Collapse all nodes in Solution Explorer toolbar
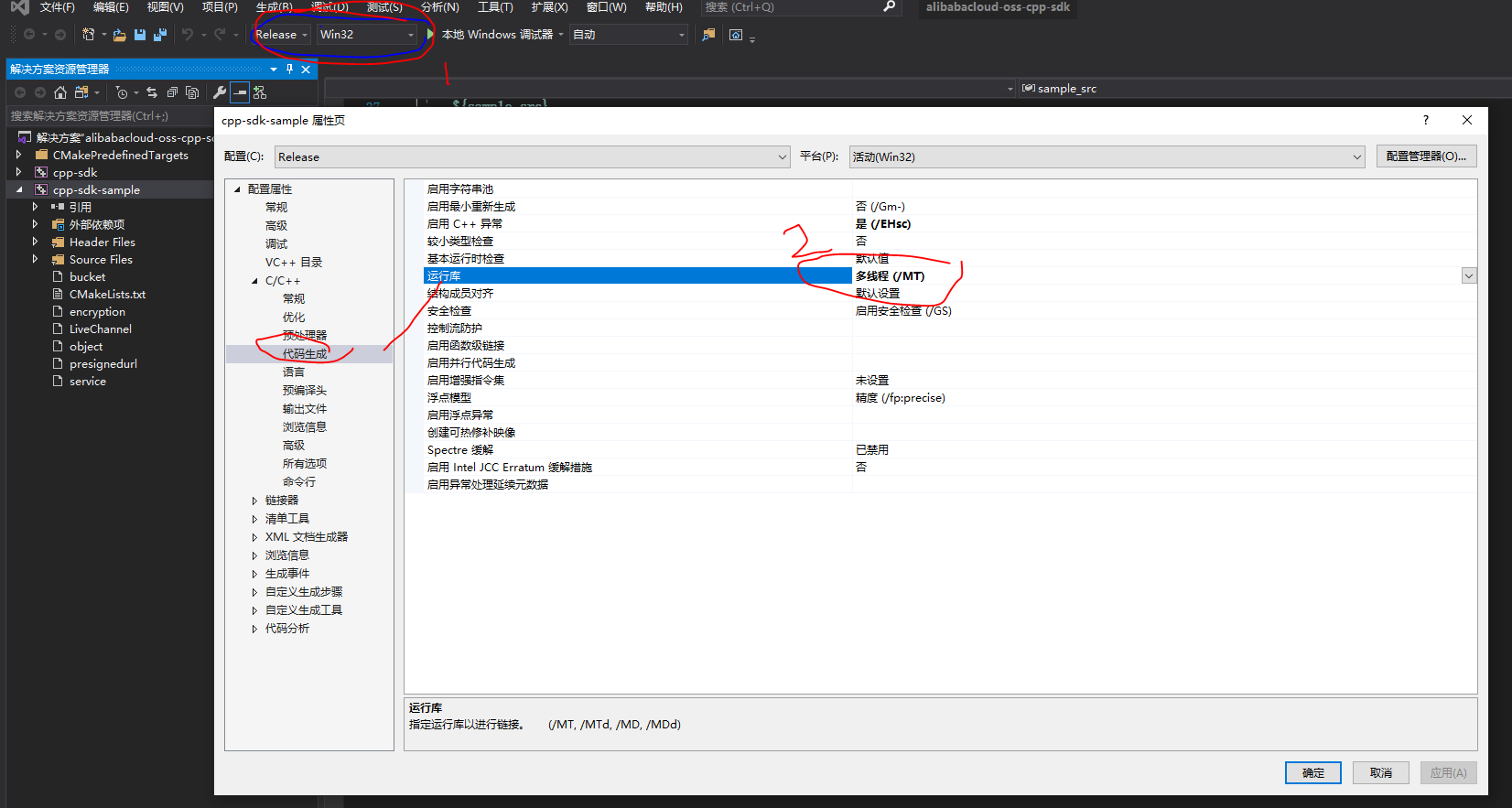 (172, 92)
